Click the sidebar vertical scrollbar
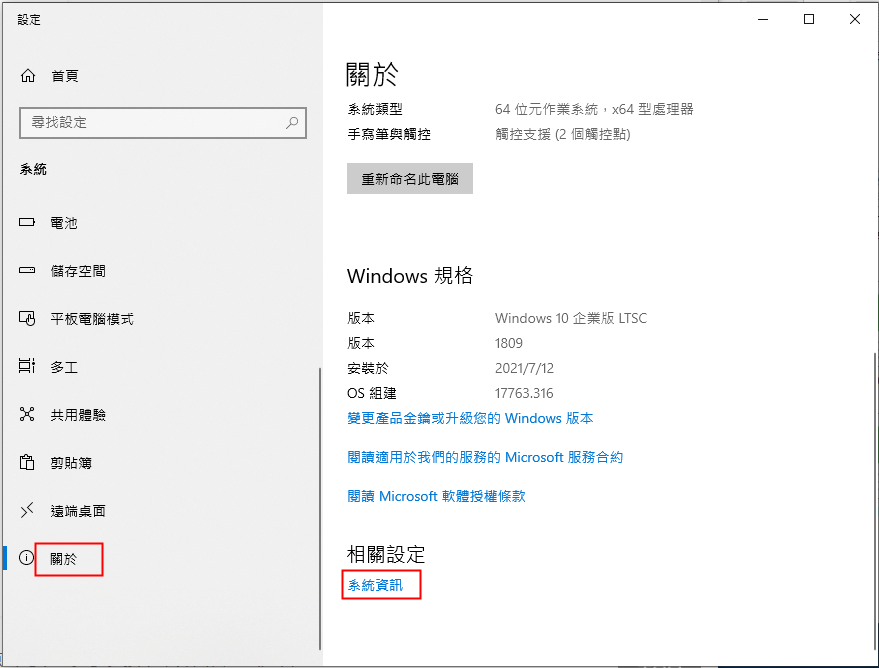Screen dimensions: 879x668 tap(320, 509)
